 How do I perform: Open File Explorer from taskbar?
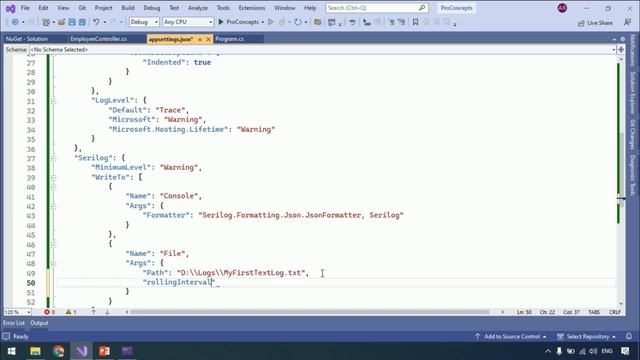click(35, 351)
